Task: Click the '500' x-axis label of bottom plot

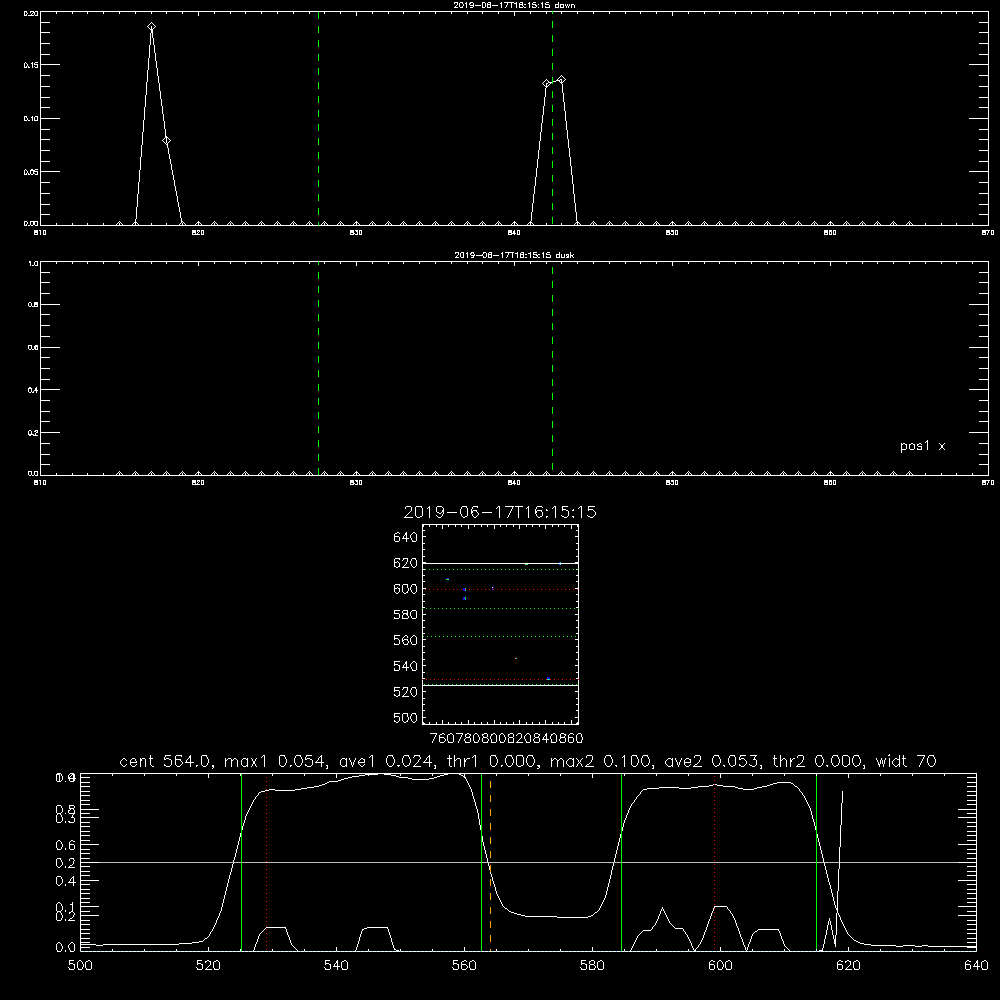Action: tap(80, 966)
